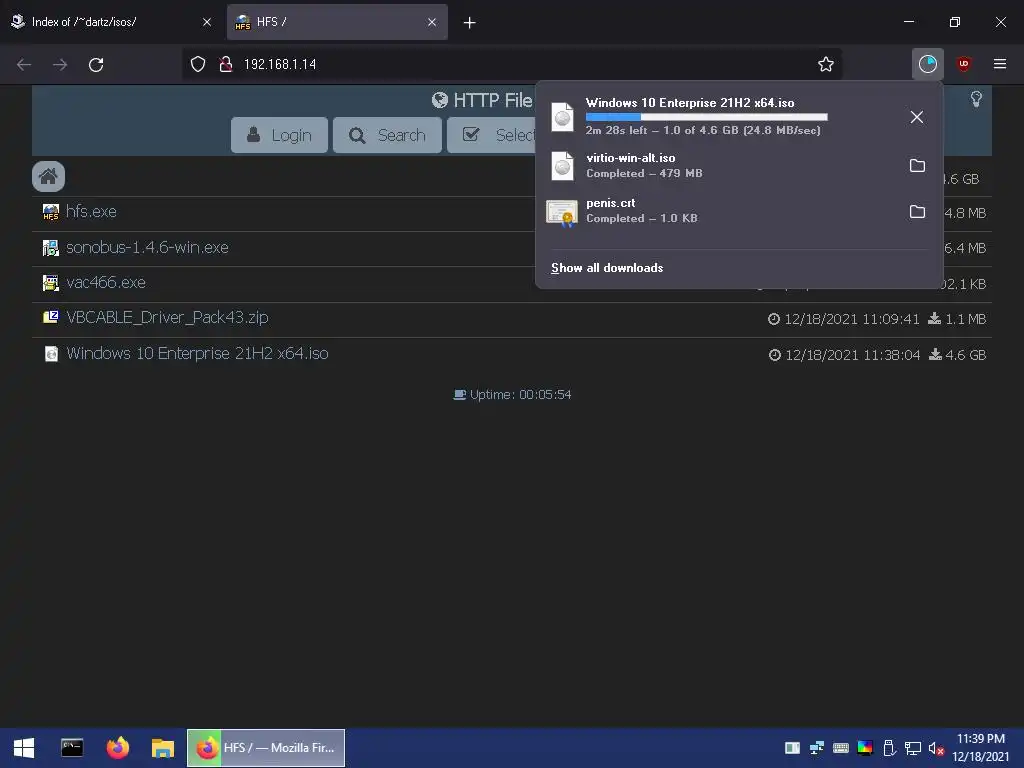
Task: Open containing folder for virtio-win-alt.iso
Action: pos(918,166)
